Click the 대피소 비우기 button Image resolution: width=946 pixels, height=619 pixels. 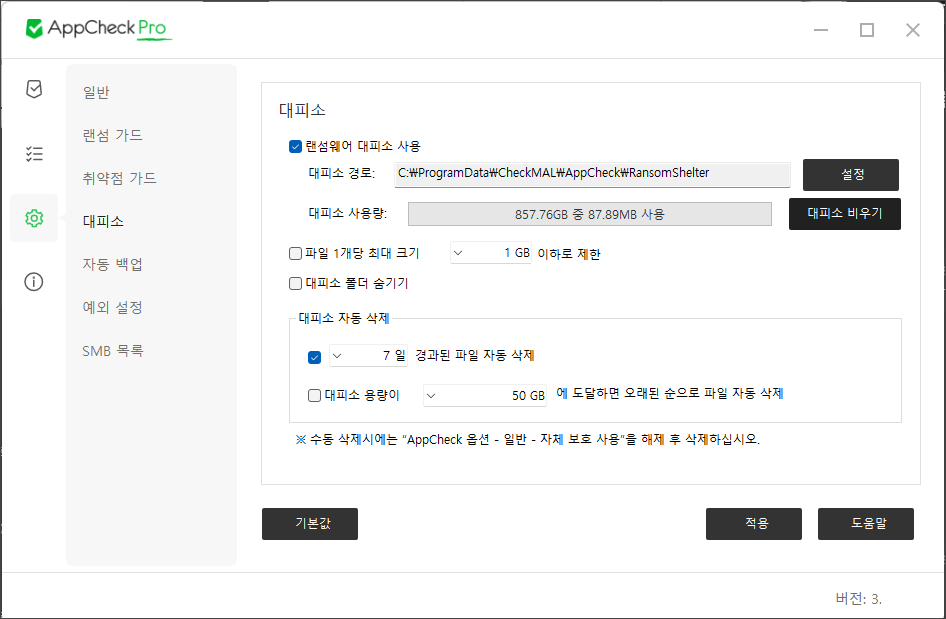[844, 214]
